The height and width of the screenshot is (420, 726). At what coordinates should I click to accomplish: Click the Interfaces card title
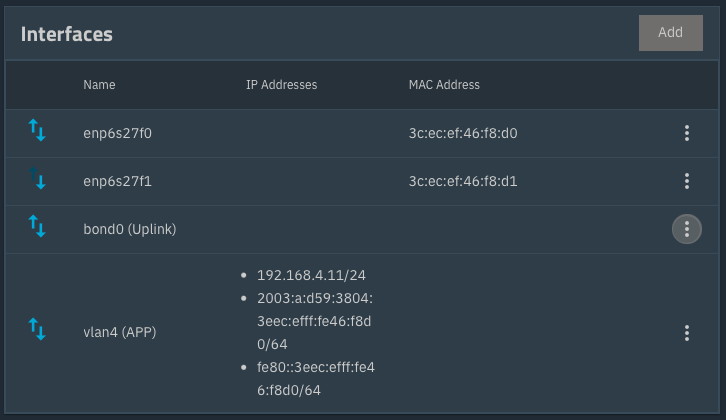click(x=67, y=34)
